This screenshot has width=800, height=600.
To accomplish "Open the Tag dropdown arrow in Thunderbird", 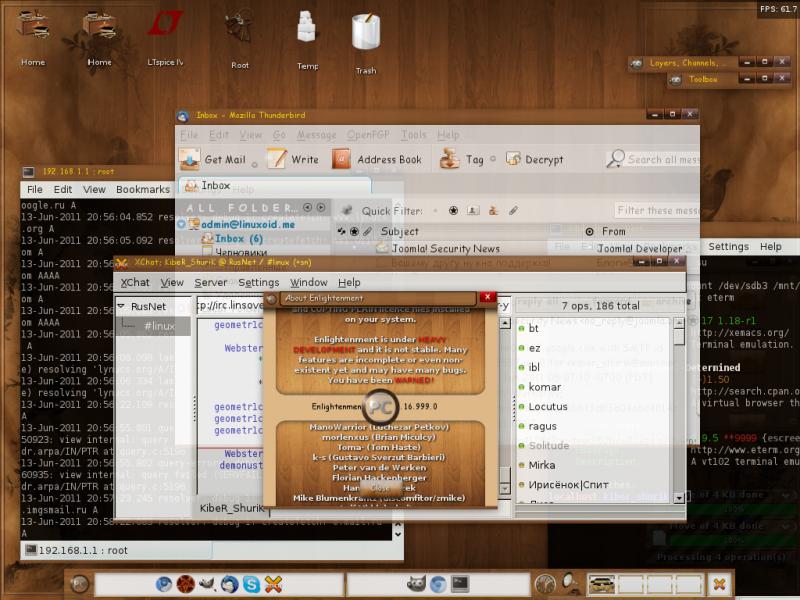I will coord(493,159).
